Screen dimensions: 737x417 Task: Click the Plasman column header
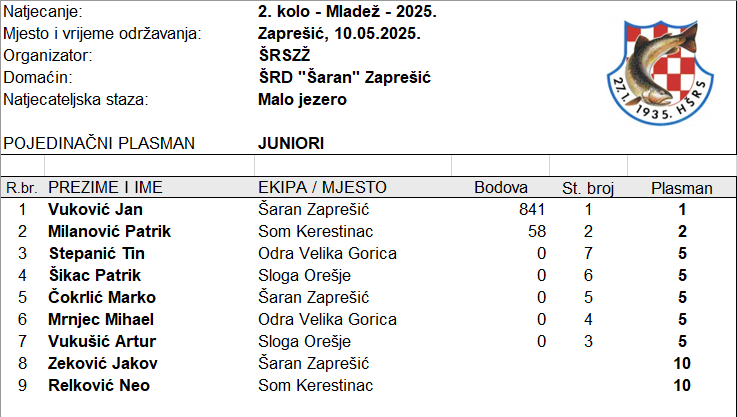tap(682, 188)
